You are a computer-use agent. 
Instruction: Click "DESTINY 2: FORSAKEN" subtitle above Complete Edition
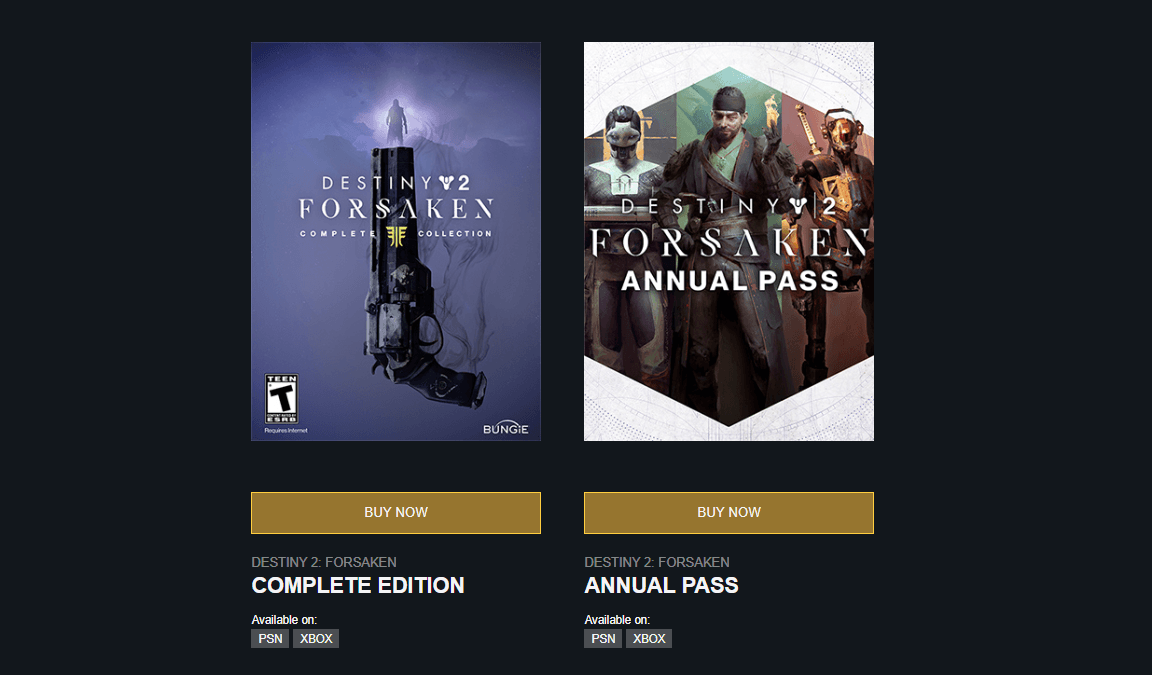click(x=324, y=562)
